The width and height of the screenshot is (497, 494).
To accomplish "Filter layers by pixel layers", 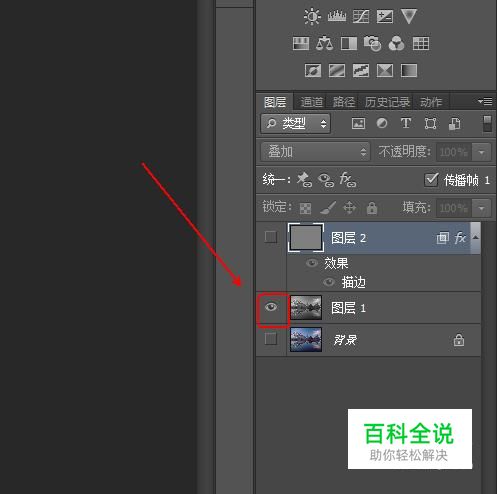I will coord(358,123).
